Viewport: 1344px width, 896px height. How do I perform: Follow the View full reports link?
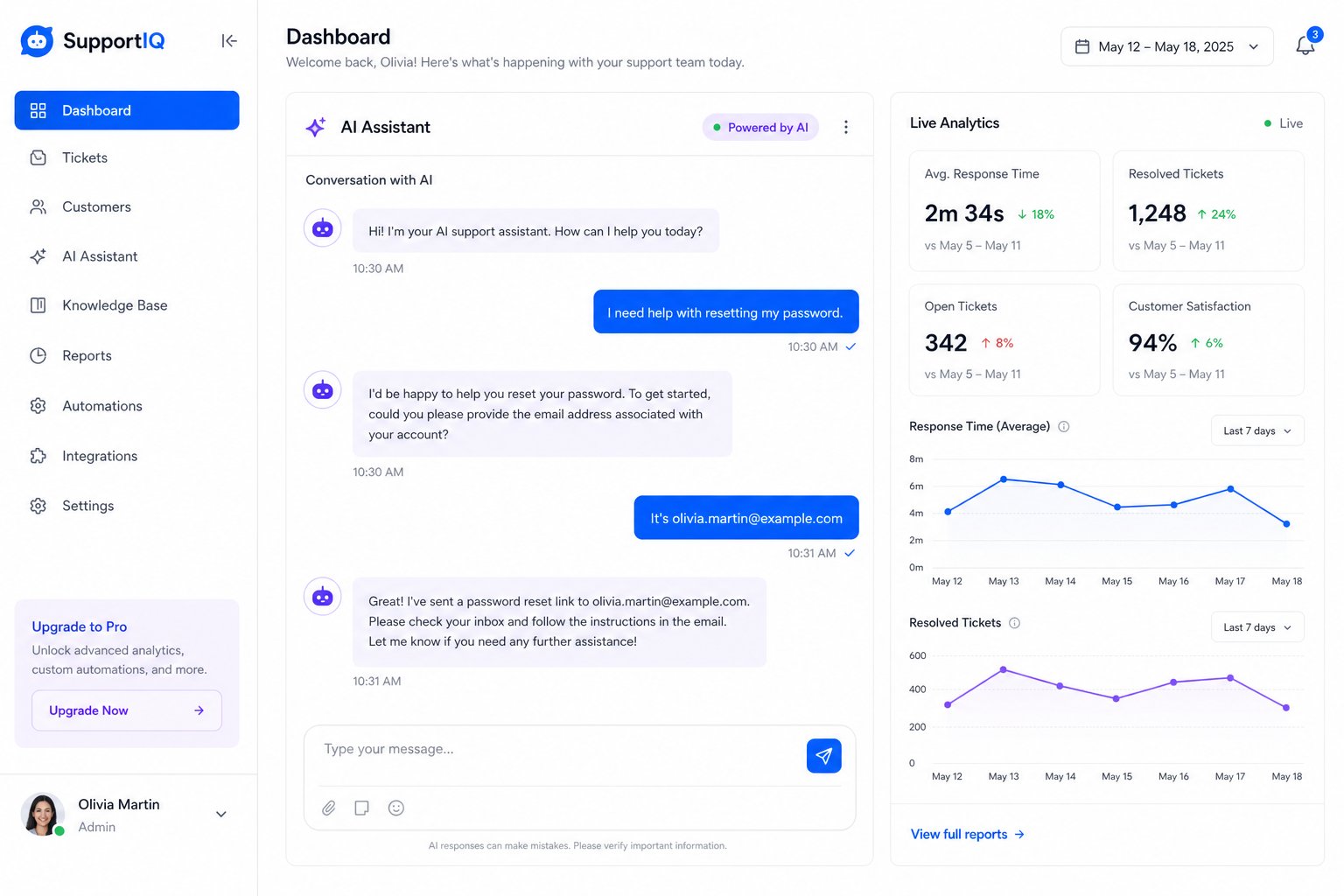[x=968, y=834]
